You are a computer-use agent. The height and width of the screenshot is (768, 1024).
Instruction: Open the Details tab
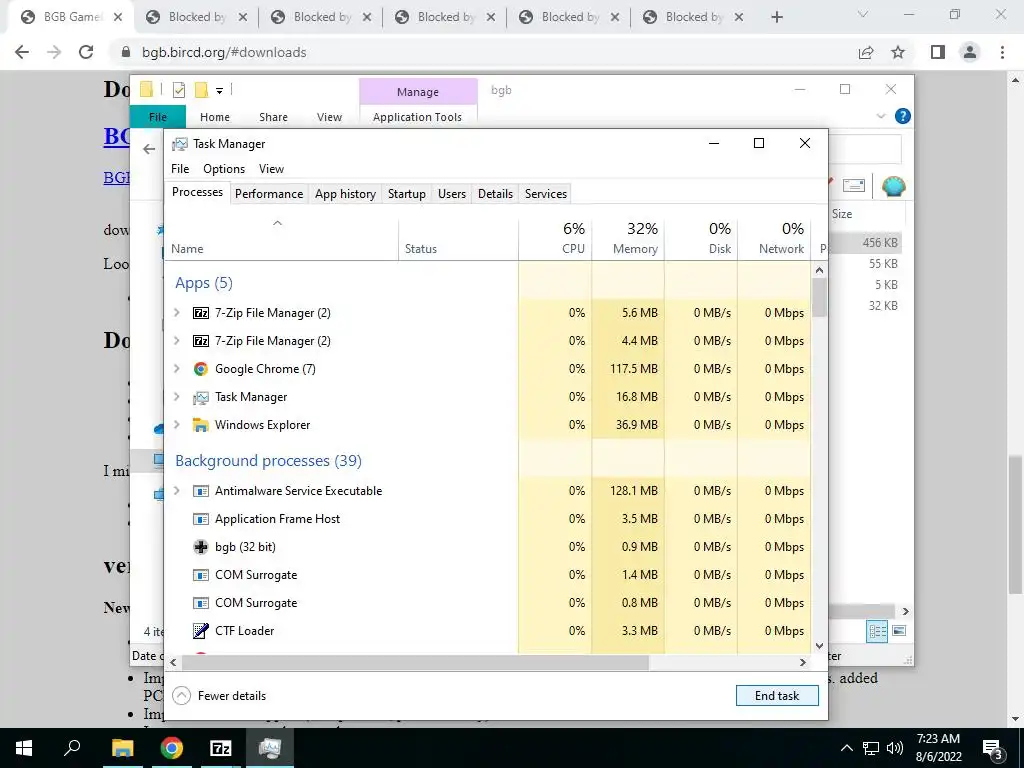(x=496, y=194)
